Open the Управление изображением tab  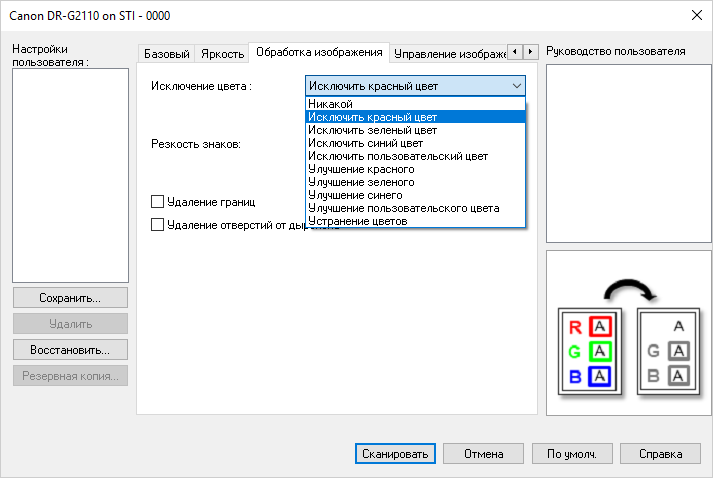448,53
